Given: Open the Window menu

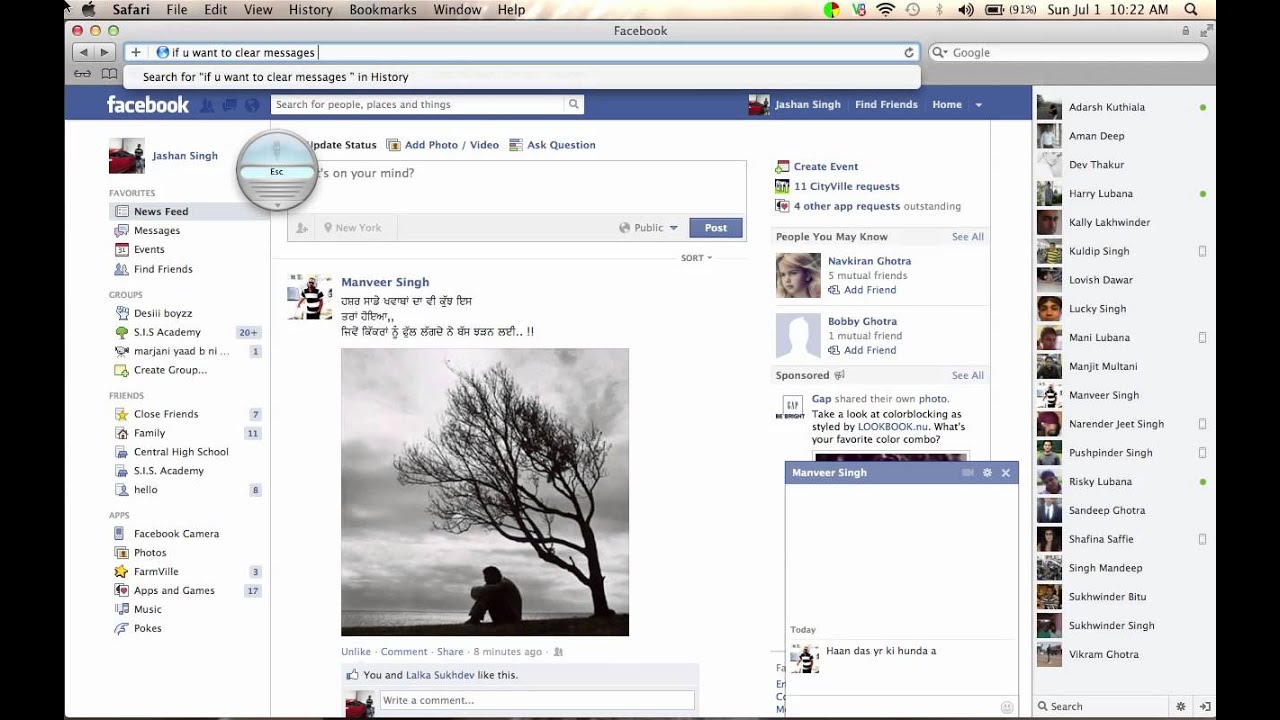Looking at the screenshot, I should pyautogui.click(x=457, y=9).
